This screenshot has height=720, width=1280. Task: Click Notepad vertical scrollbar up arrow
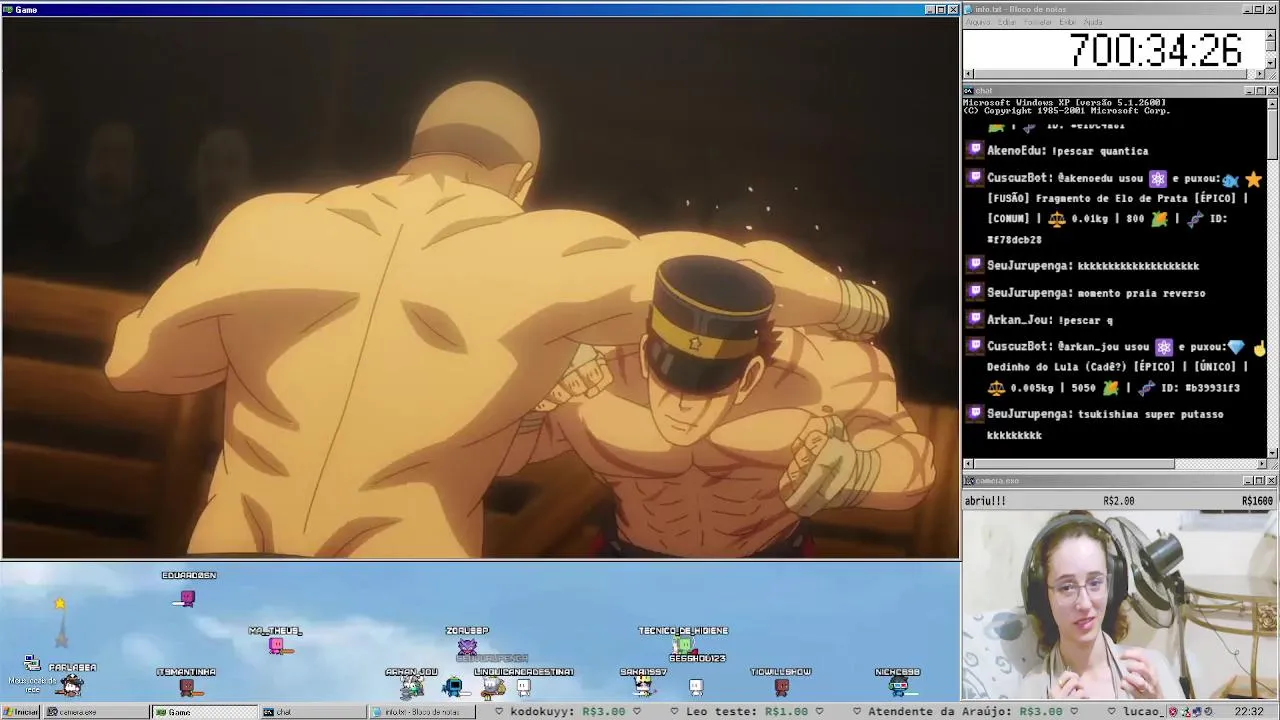1272,35
